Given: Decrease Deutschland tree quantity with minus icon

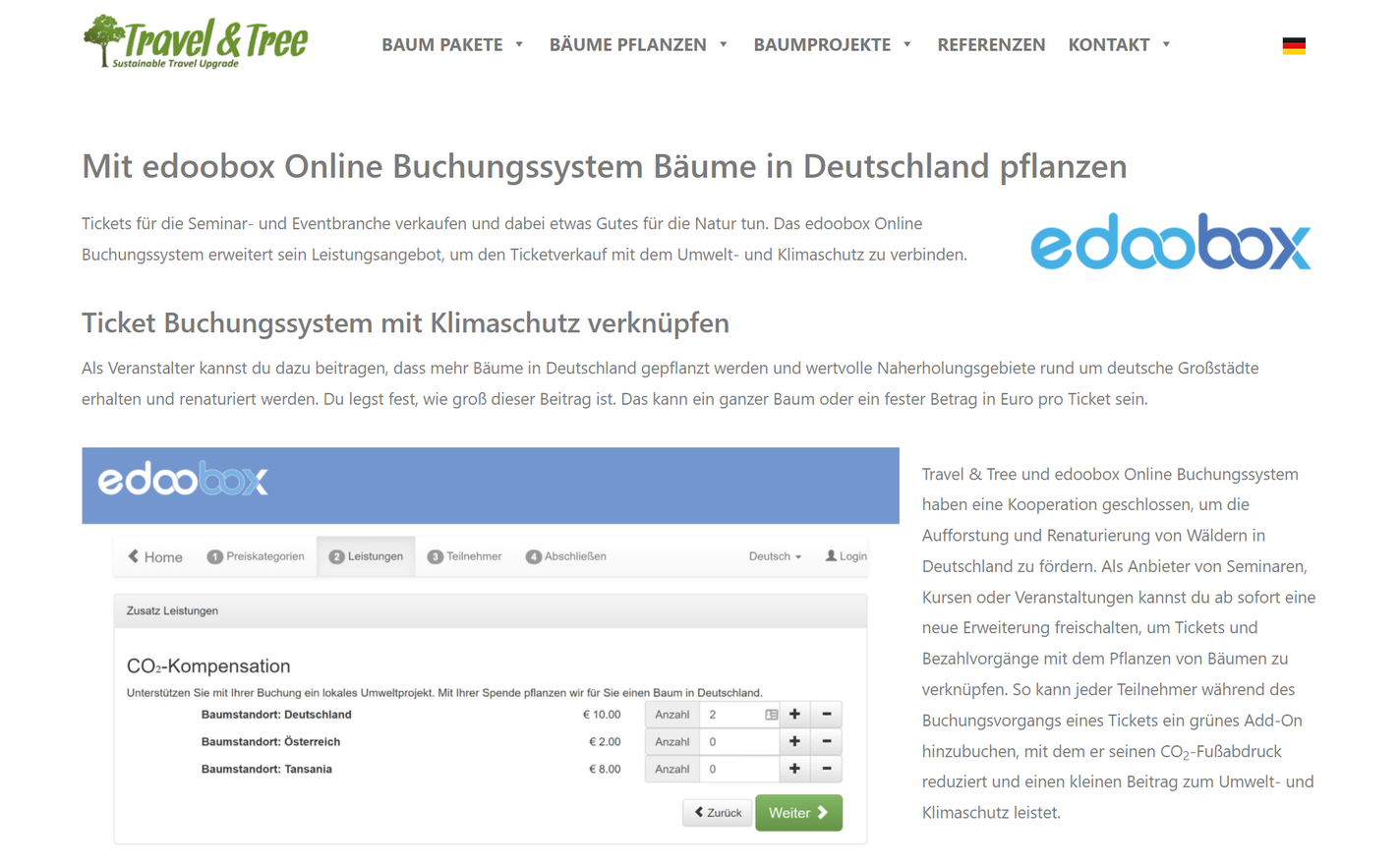Looking at the screenshot, I should [x=827, y=715].
